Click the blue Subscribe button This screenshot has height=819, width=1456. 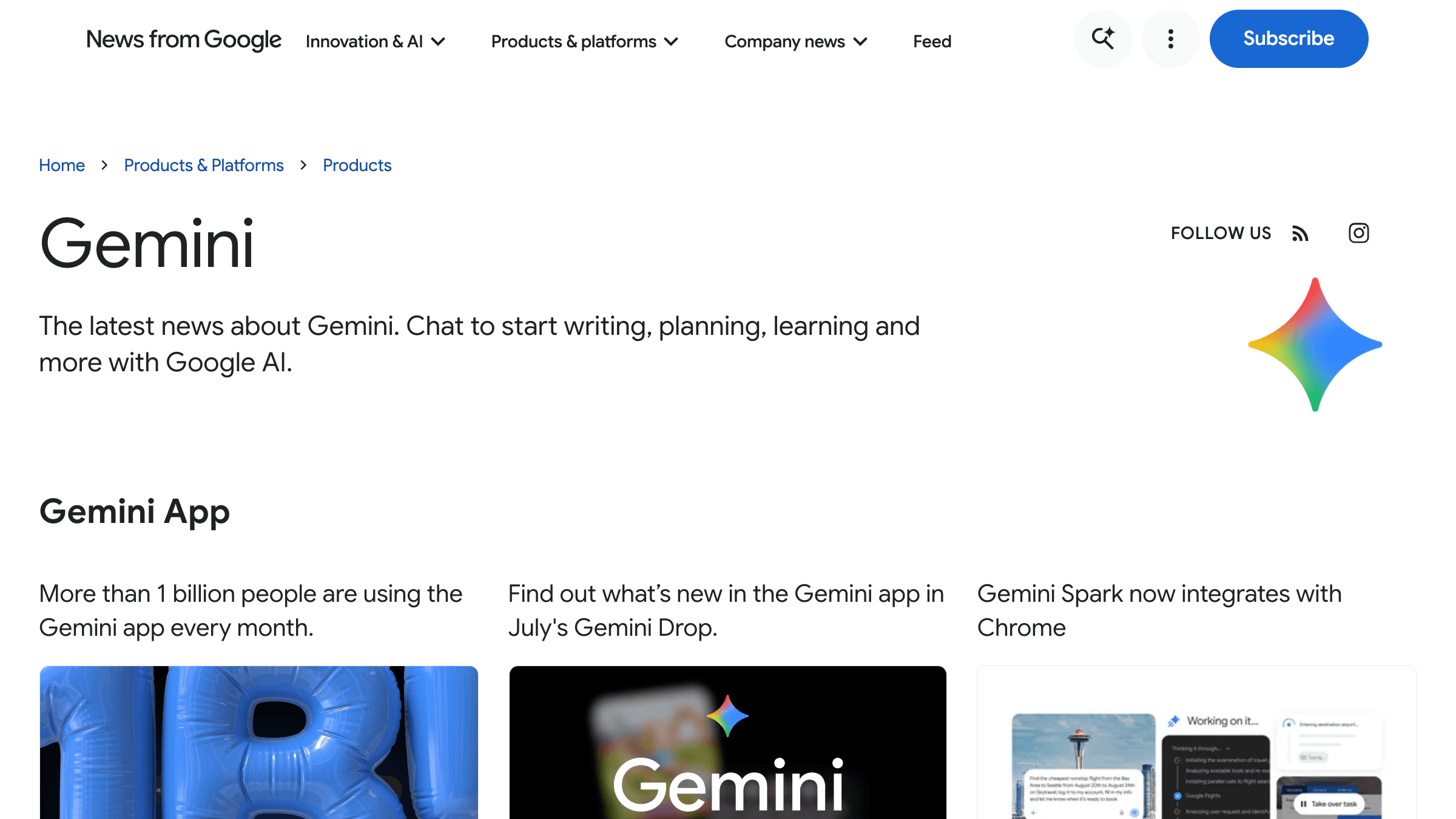(x=1289, y=39)
